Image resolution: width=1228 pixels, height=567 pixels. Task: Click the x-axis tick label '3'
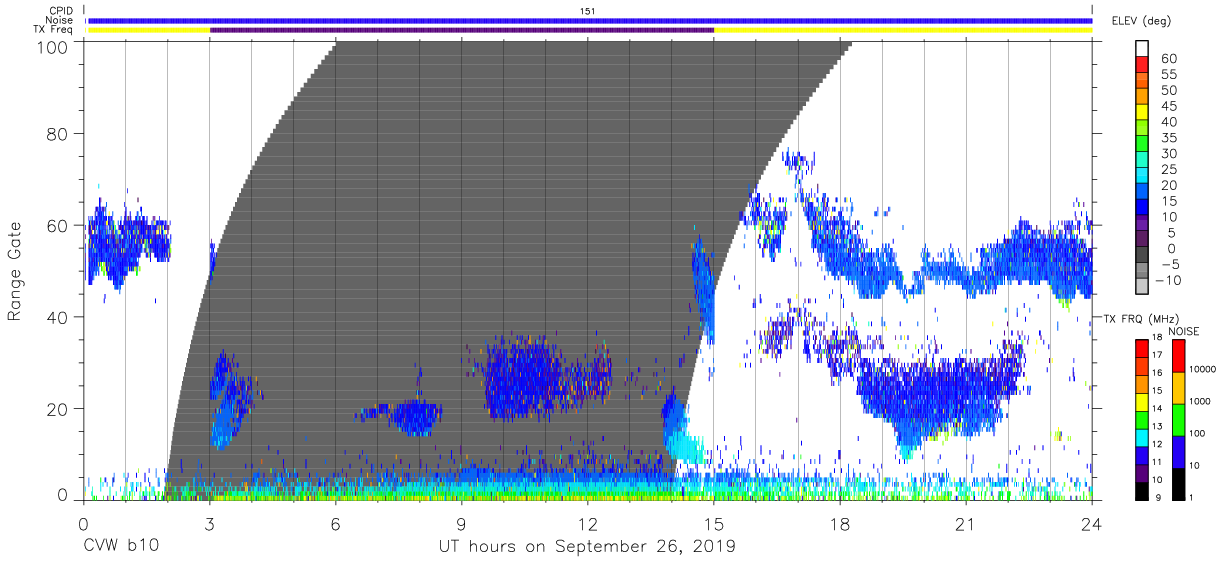(x=209, y=523)
